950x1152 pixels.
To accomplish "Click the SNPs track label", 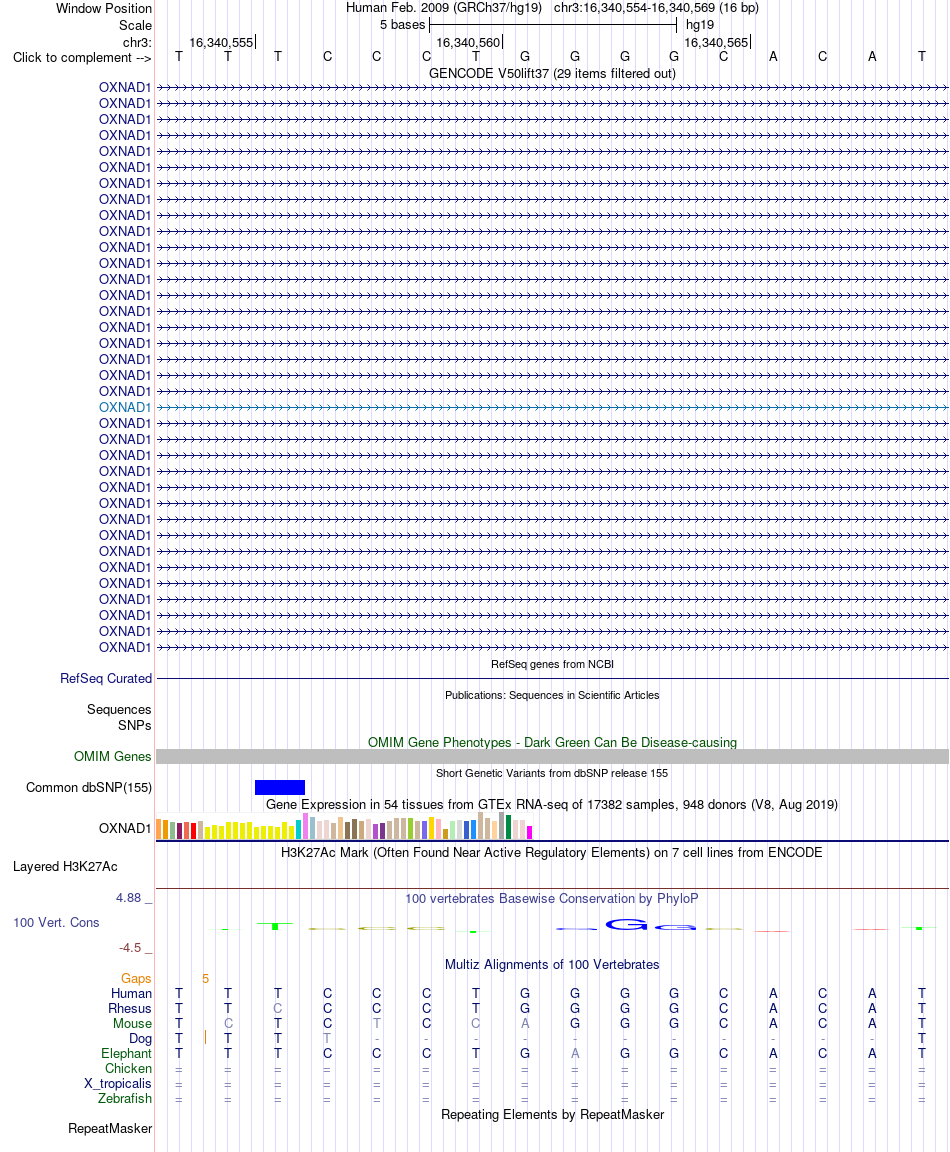I will [x=134, y=725].
